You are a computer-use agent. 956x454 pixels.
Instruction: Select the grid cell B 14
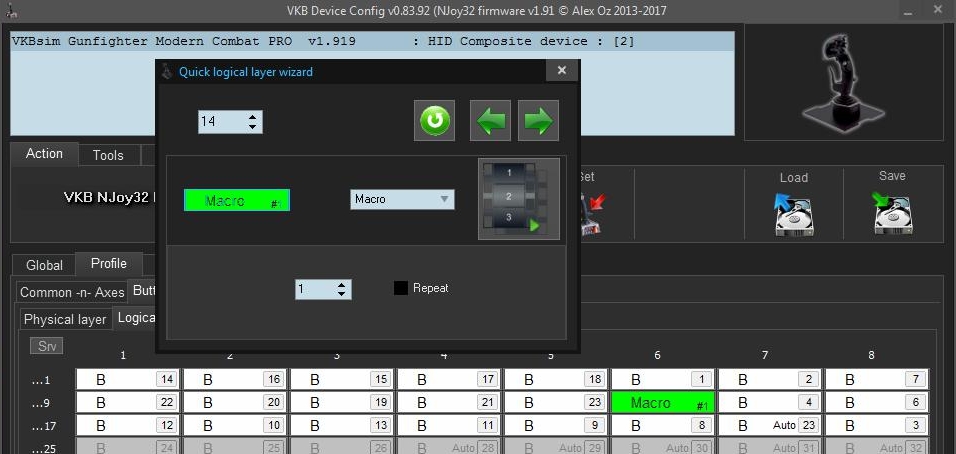127,380
